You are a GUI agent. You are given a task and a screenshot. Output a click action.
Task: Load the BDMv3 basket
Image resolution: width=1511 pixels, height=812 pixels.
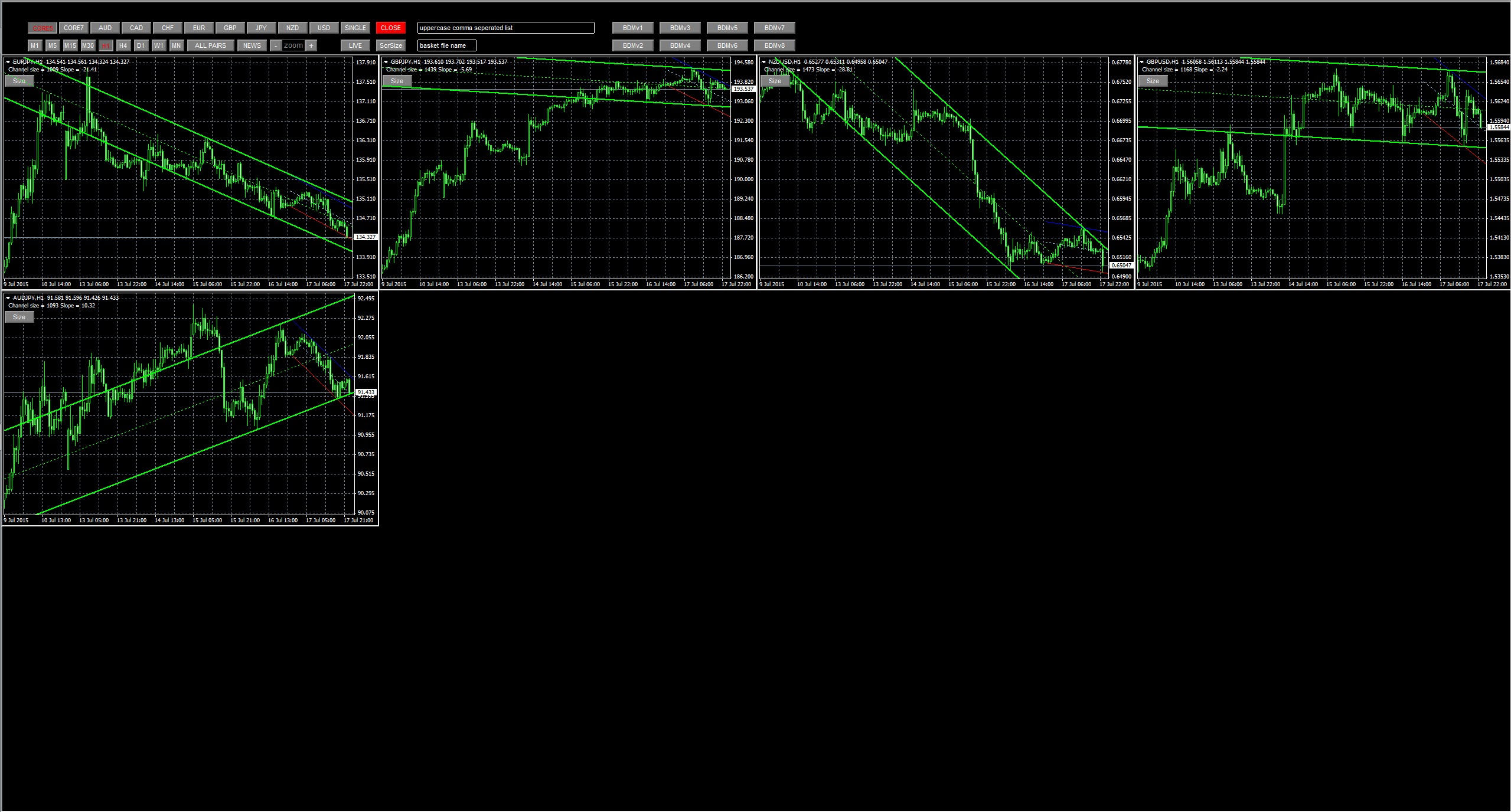coord(680,28)
